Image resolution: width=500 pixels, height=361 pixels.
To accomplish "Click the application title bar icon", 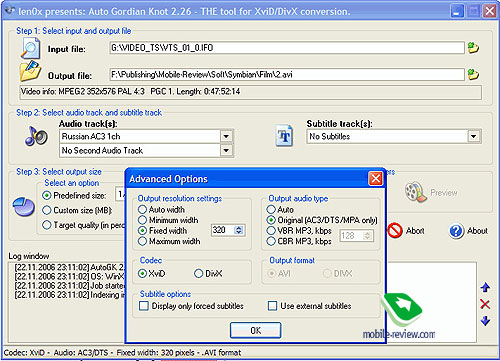I will [10, 11].
